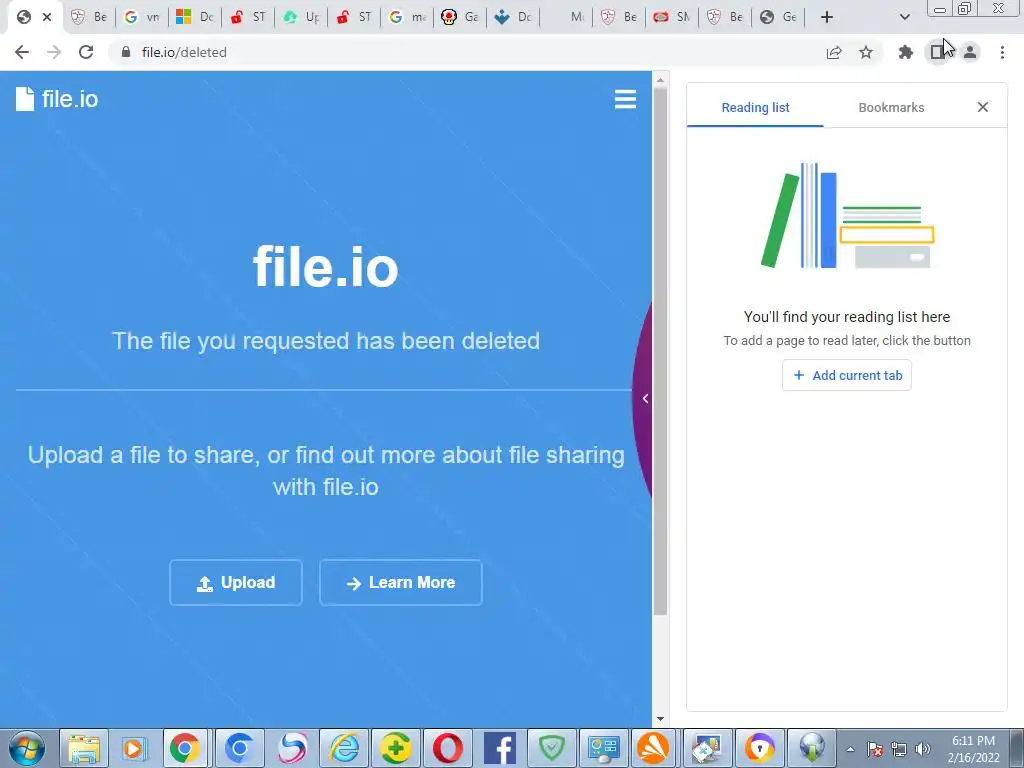The width and height of the screenshot is (1024, 768).
Task: Open the Extensions puzzle icon
Action: [x=906, y=52]
